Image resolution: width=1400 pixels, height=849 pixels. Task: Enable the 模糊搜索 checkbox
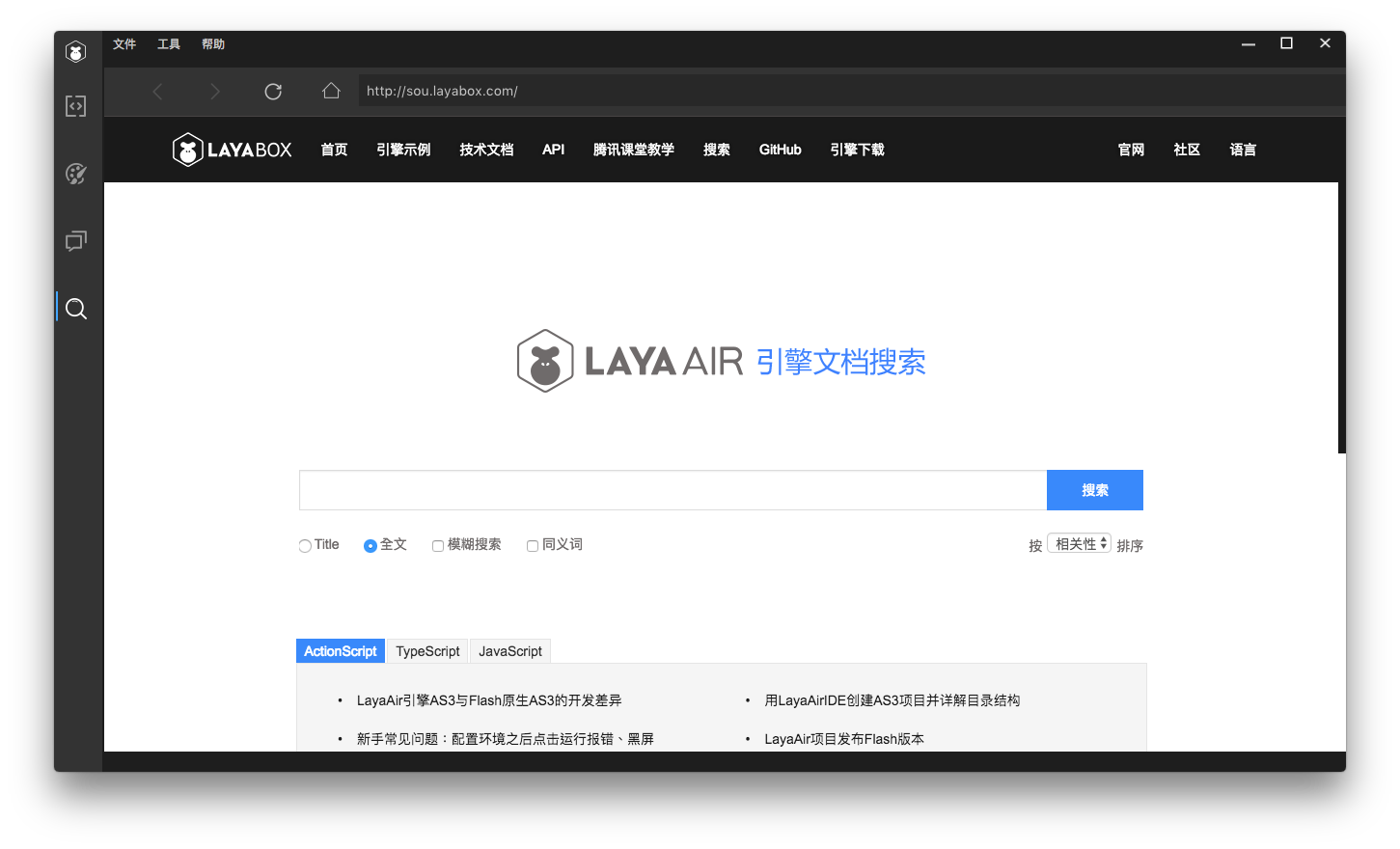pos(438,546)
